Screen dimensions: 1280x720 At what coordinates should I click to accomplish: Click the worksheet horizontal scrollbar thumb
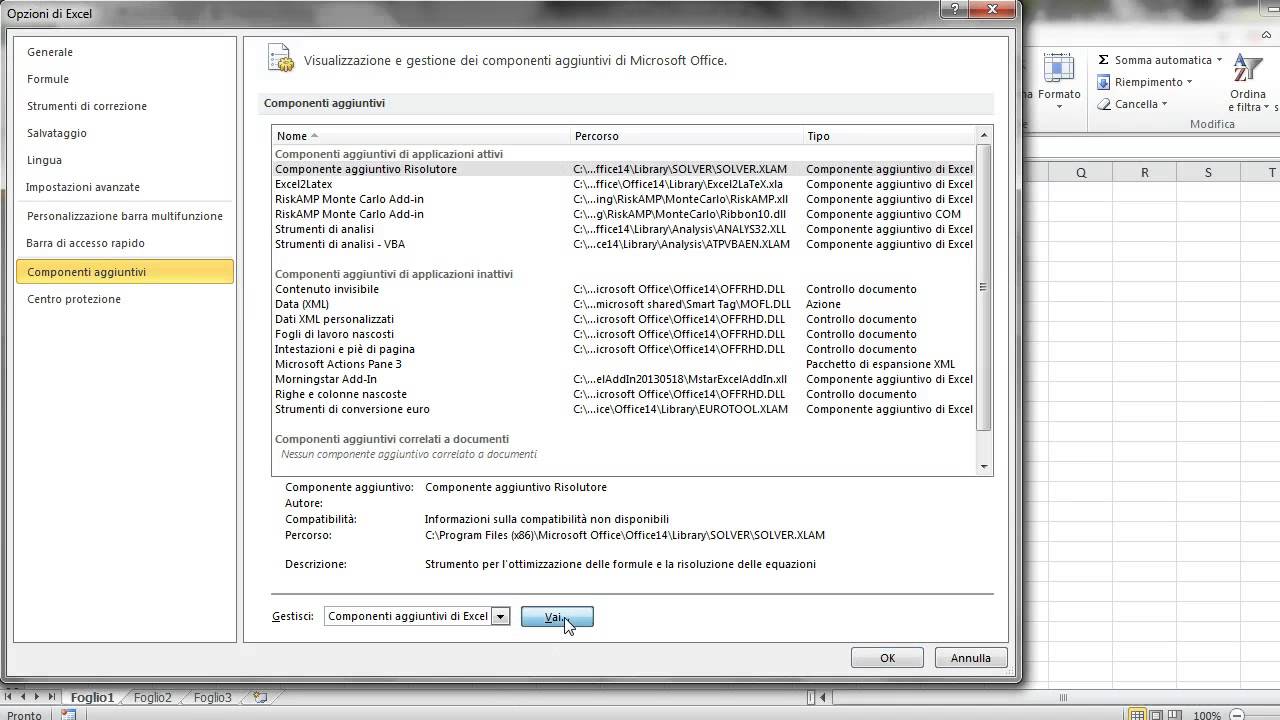(x=1062, y=698)
